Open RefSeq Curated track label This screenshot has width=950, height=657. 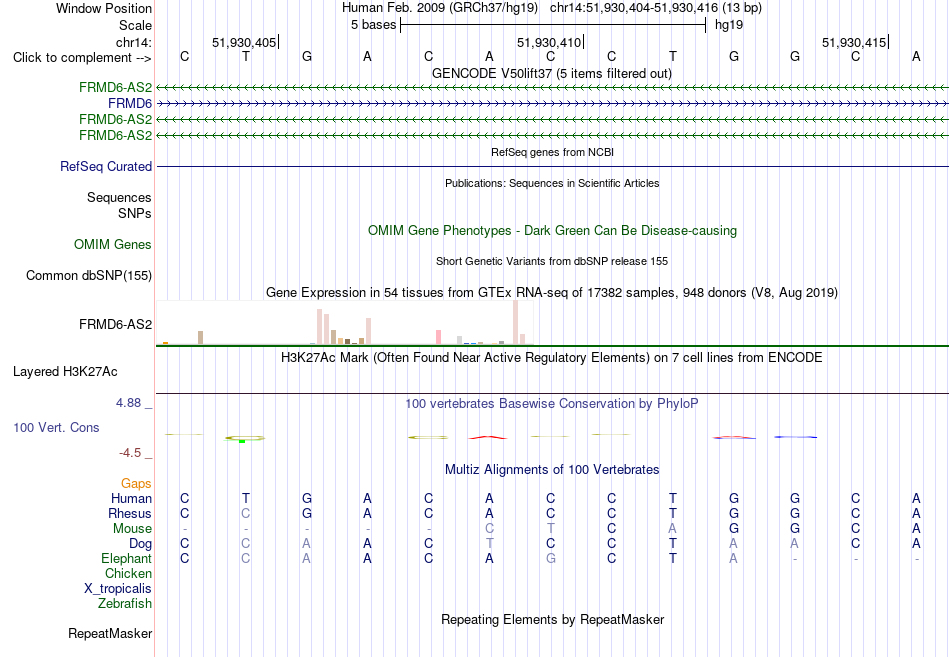(x=106, y=167)
